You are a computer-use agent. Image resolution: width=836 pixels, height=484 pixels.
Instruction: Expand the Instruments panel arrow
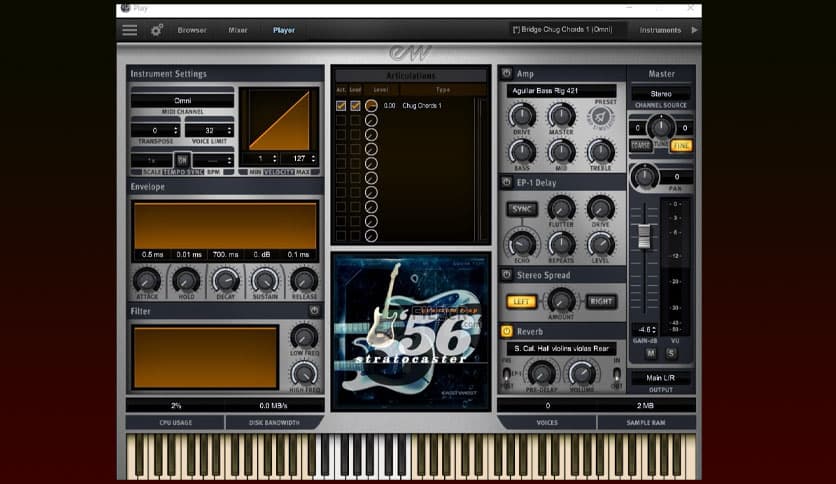point(695,30)
